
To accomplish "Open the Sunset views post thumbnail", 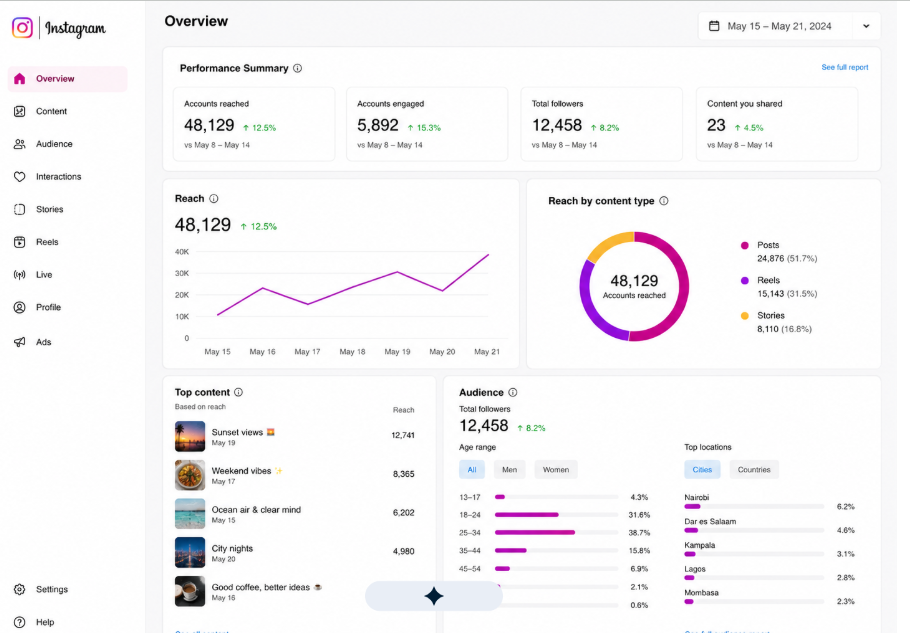I will [x=190, y=436].
